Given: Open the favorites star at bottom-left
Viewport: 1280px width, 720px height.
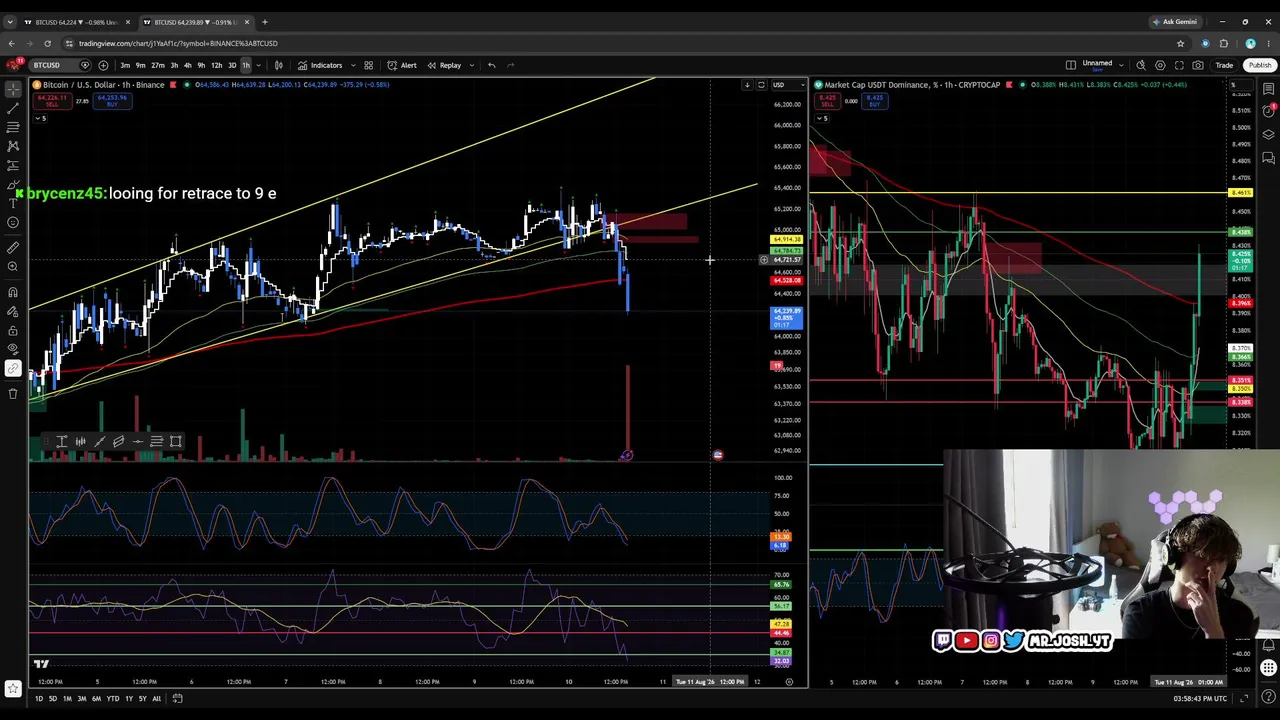Looking at the screenshot, I should tap(13, 688).
